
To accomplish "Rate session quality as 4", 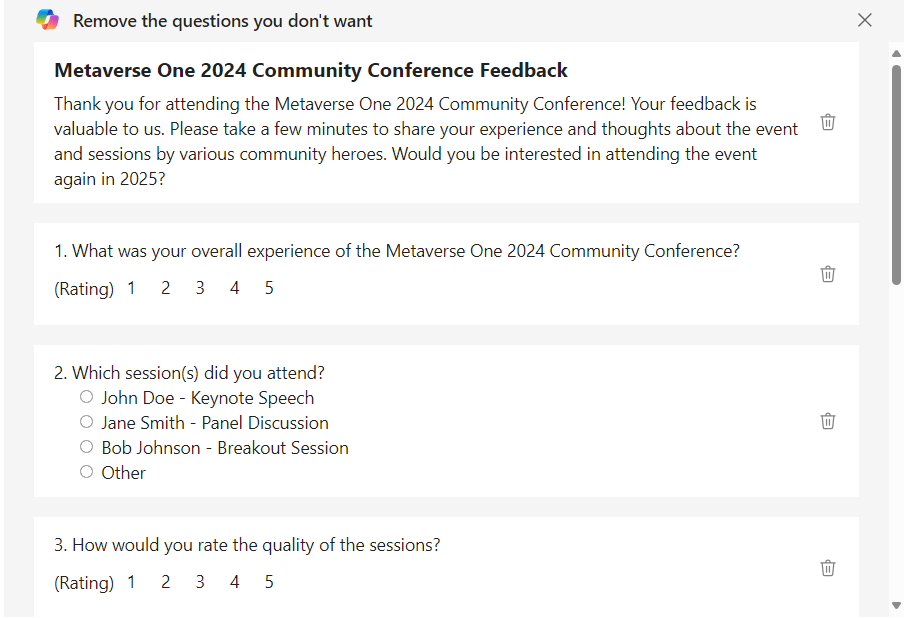I will click(x=234, y=582).
